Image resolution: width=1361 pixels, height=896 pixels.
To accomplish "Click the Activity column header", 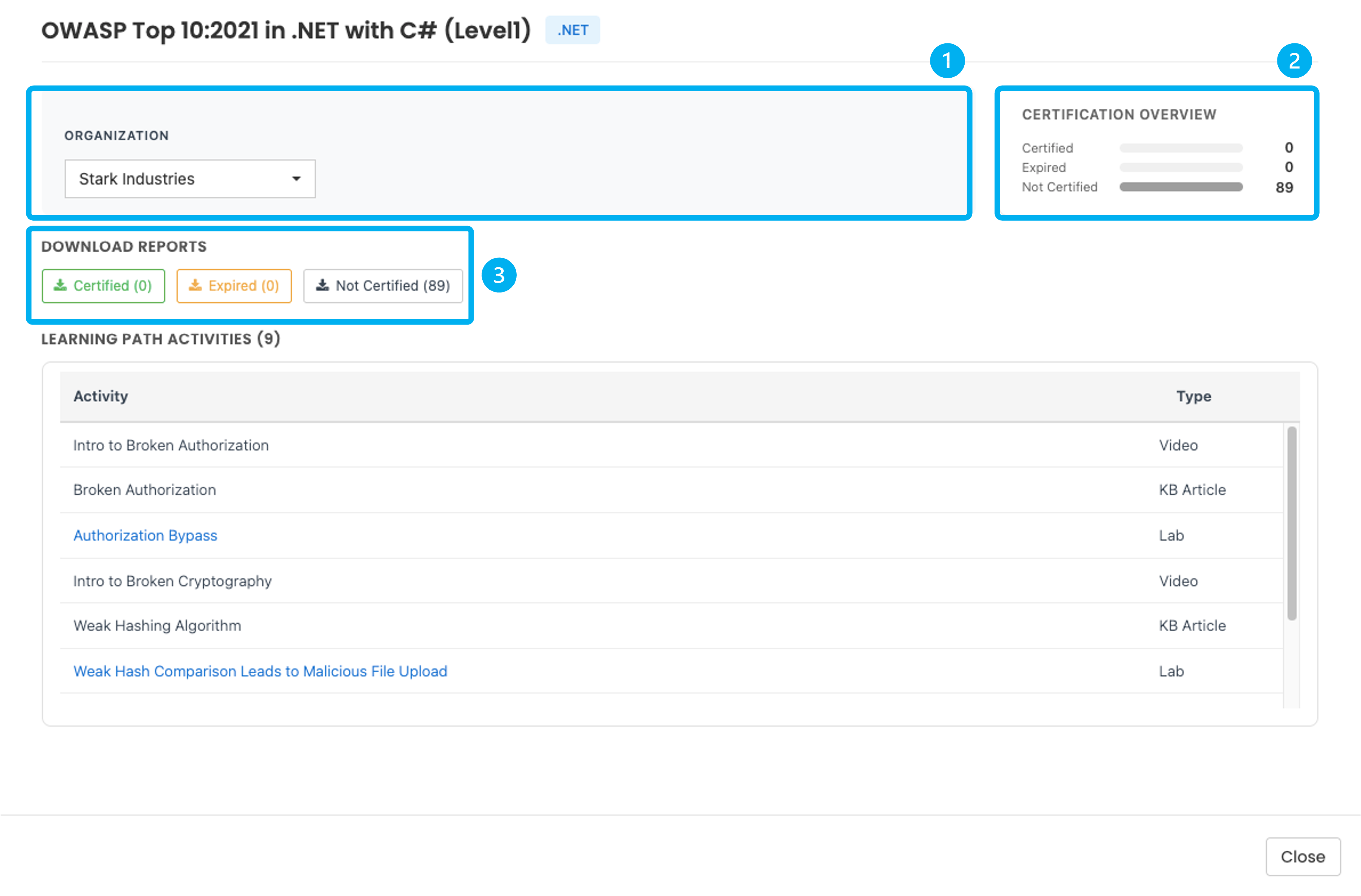I will point(101,396).
